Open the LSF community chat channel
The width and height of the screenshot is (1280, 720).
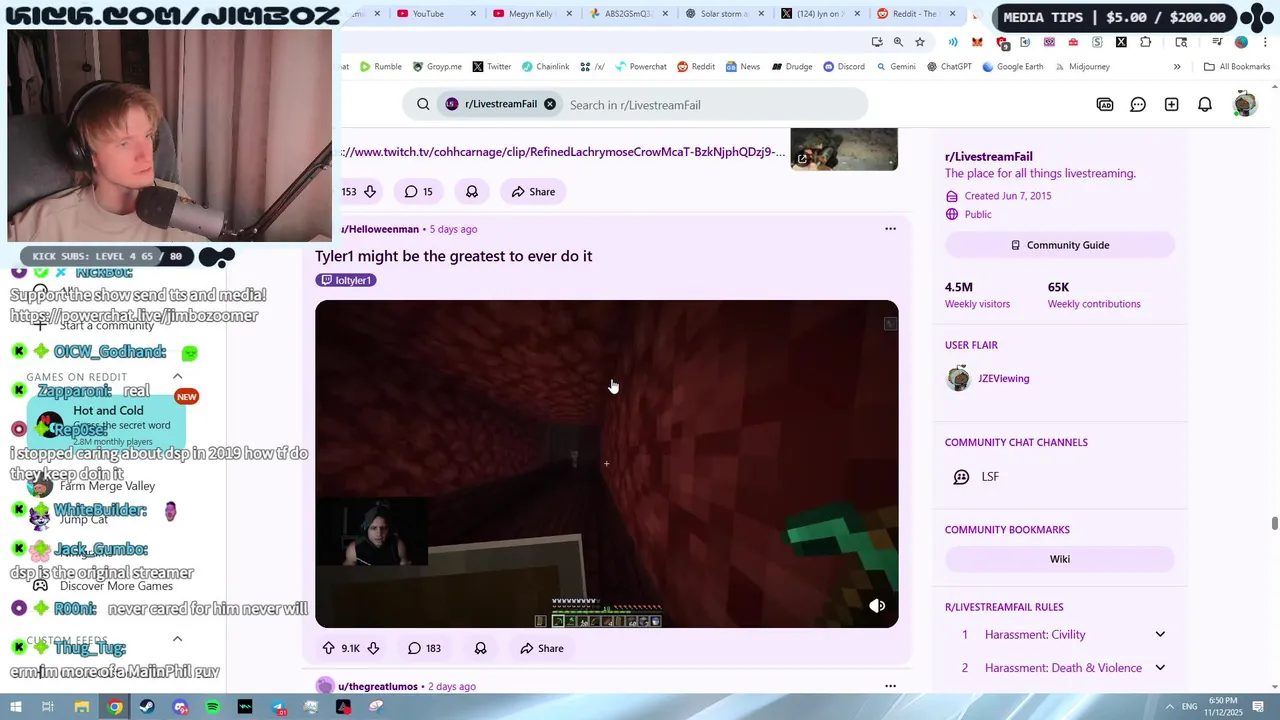(x=990, y=477)
